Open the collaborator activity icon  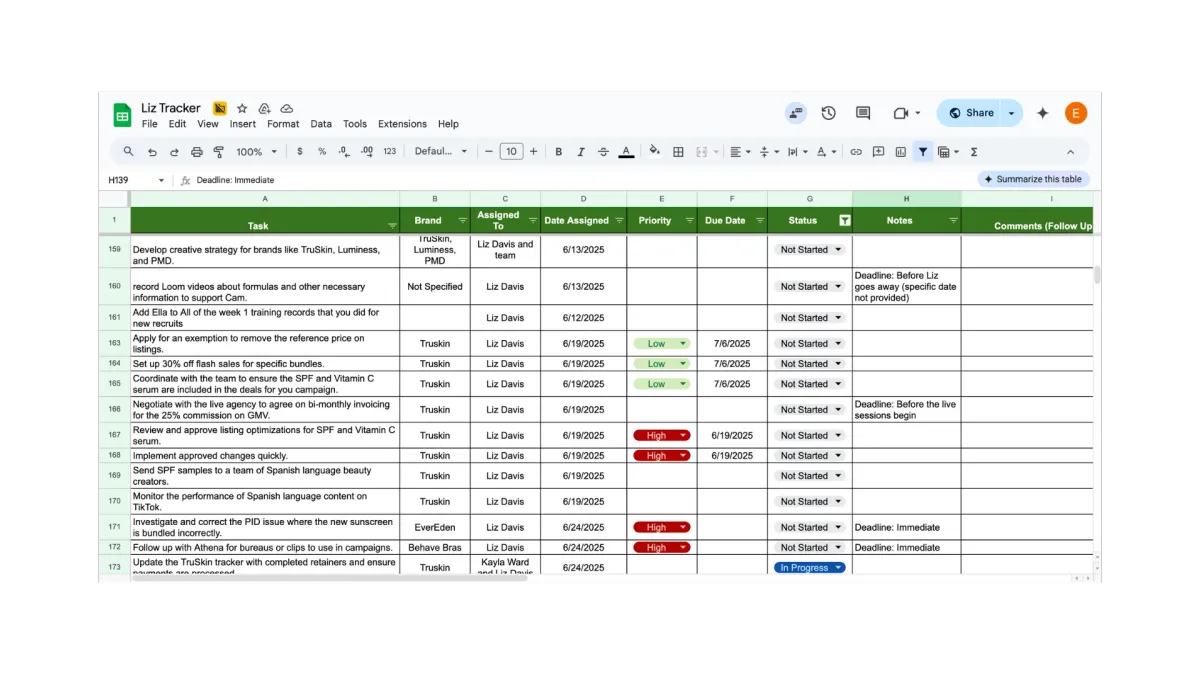coord(796,113)
